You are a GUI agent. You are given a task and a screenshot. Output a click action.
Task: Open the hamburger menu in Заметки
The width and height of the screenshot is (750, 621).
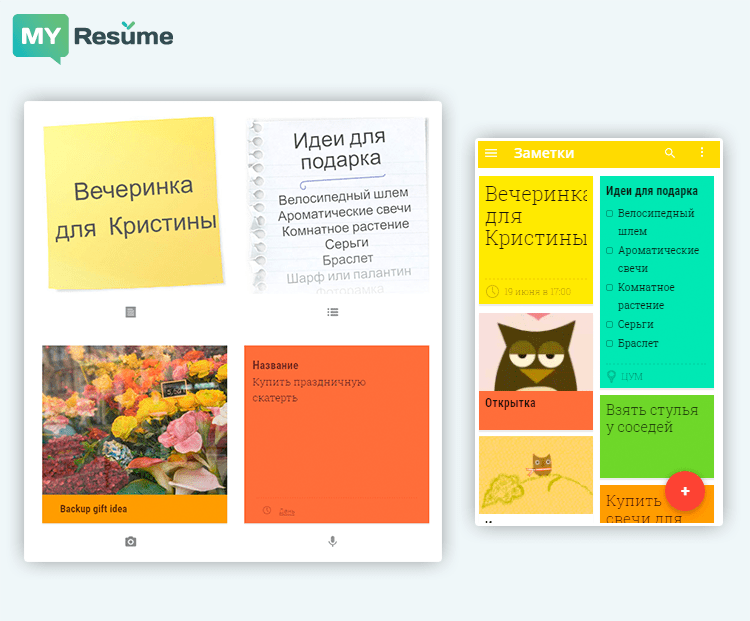pos(491,153)
